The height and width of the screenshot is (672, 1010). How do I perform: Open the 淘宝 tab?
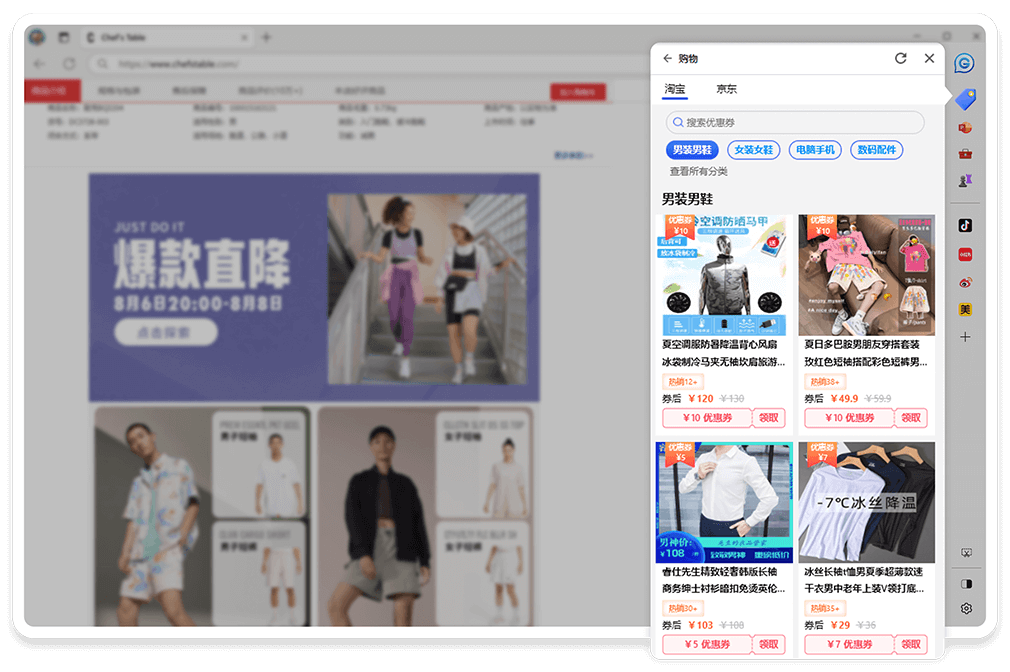(x=673, y=88)
